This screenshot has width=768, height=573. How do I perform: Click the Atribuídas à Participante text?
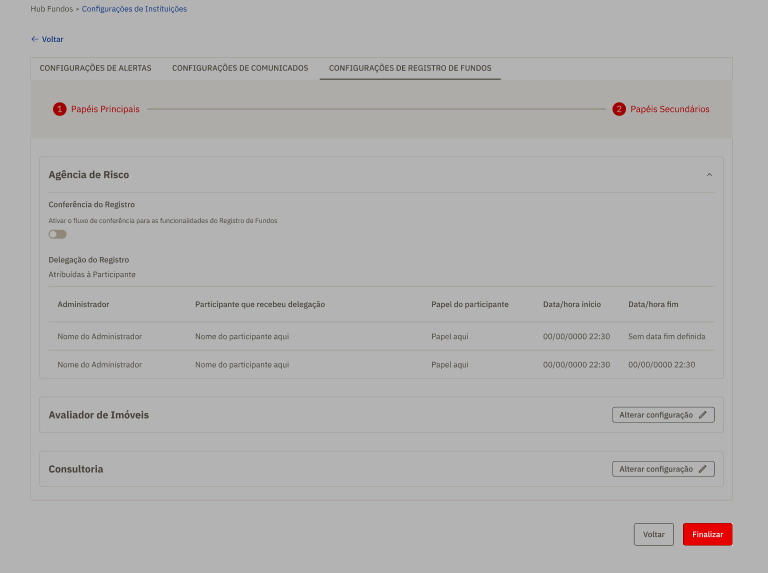click(x=92, y=274)
